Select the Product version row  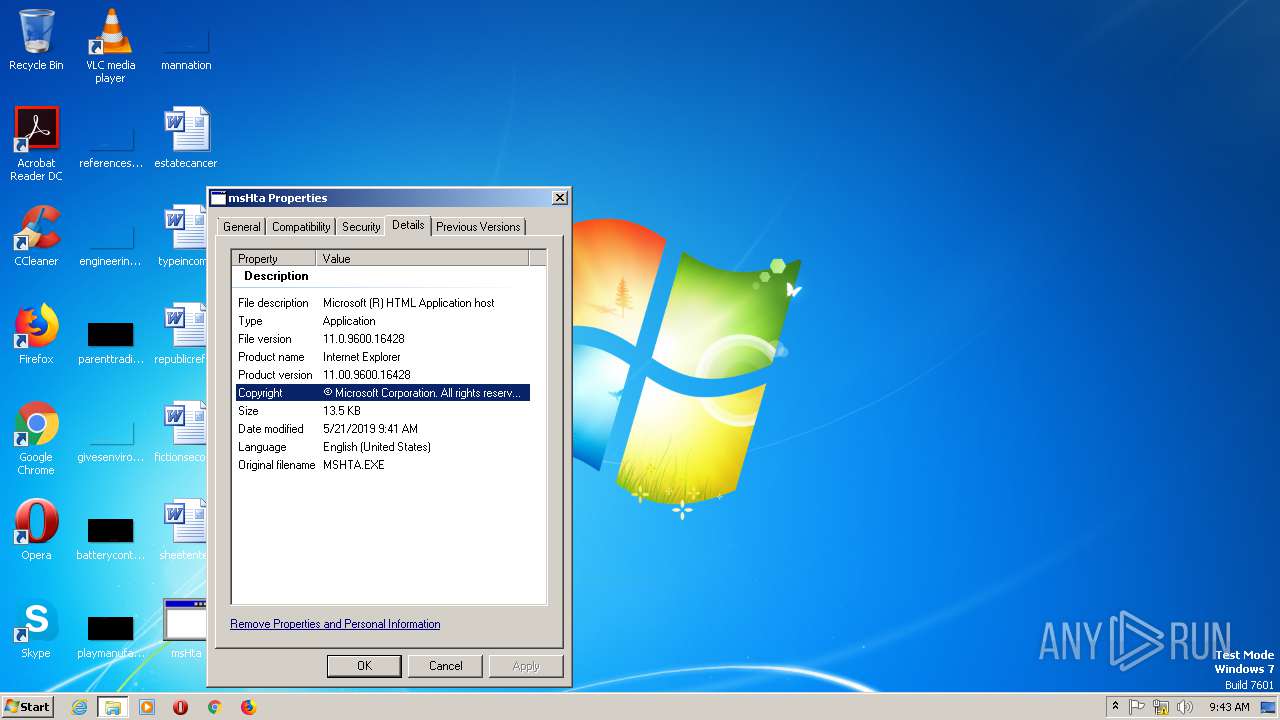tap(383, 375)
